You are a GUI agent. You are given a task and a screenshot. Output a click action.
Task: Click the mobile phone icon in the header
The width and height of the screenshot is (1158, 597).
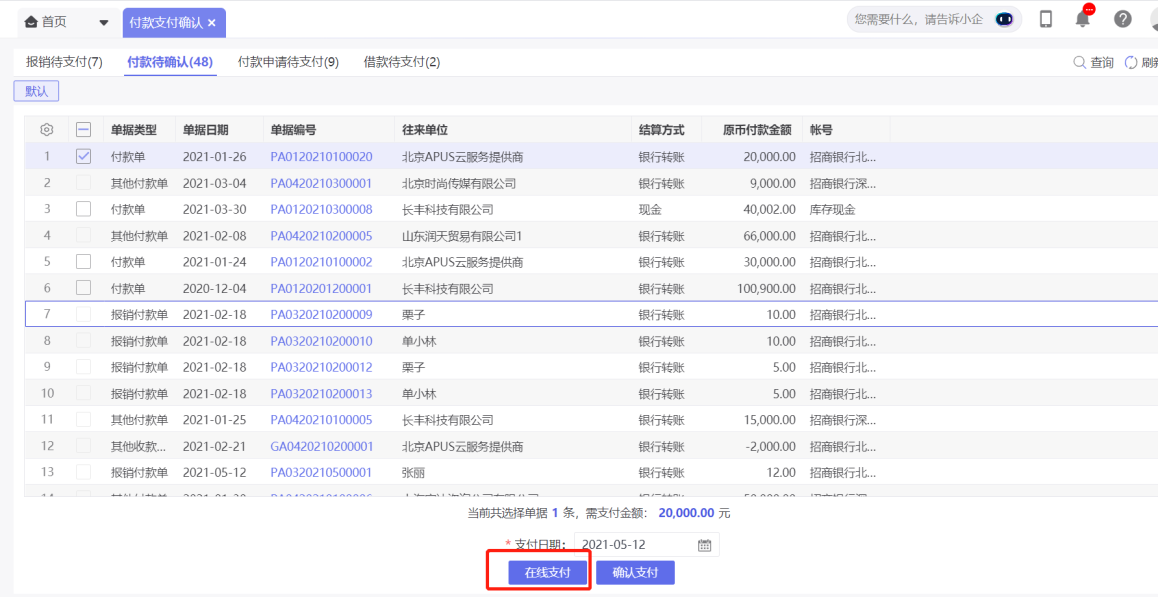[1046, 18]
